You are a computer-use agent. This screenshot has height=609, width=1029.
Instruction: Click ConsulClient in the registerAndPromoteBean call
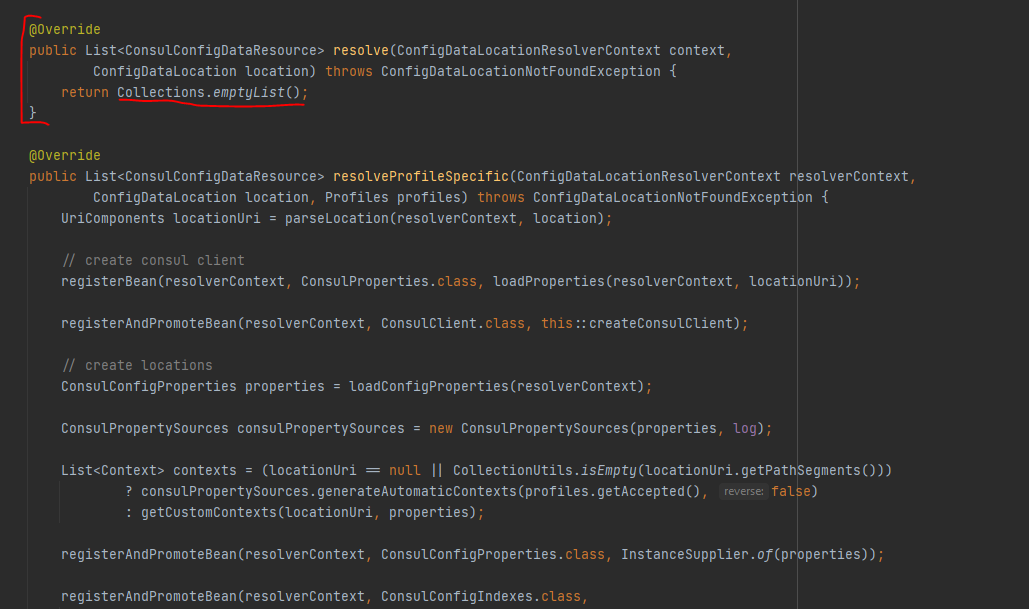click(x=429, y=324)
